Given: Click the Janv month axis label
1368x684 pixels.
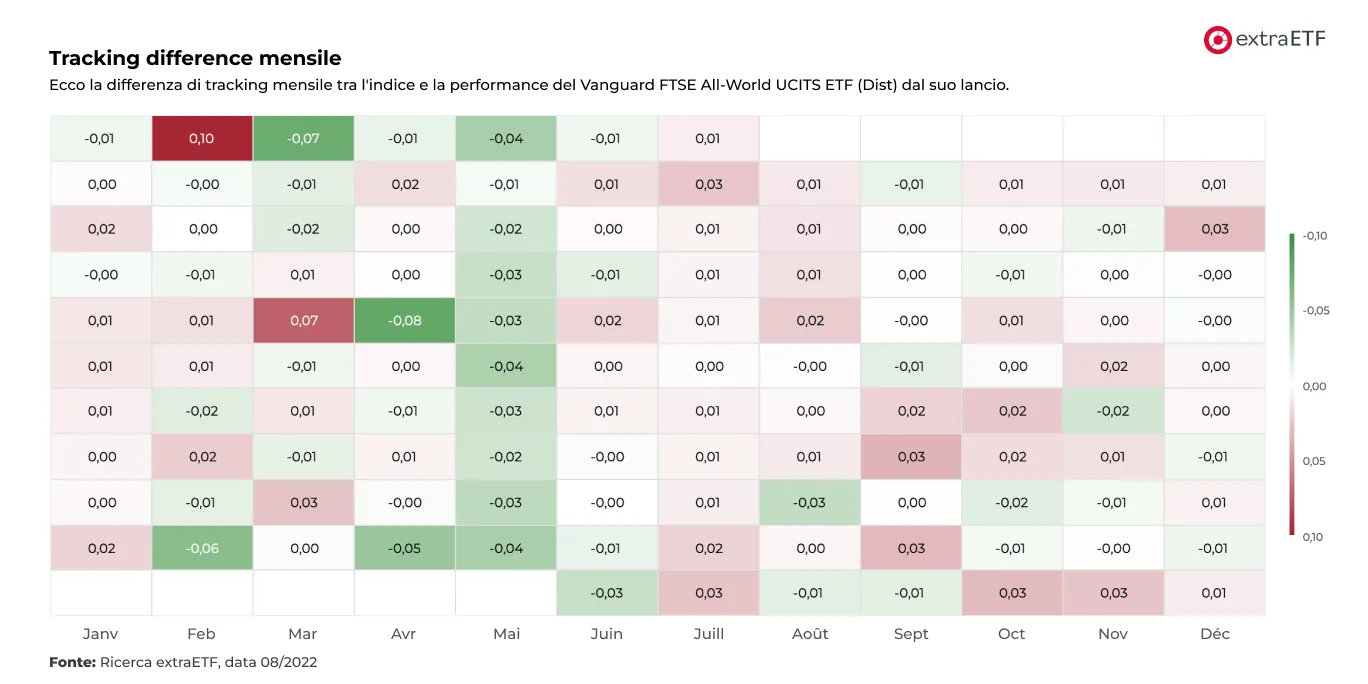Looking at the screenshot, I should 100,634.
